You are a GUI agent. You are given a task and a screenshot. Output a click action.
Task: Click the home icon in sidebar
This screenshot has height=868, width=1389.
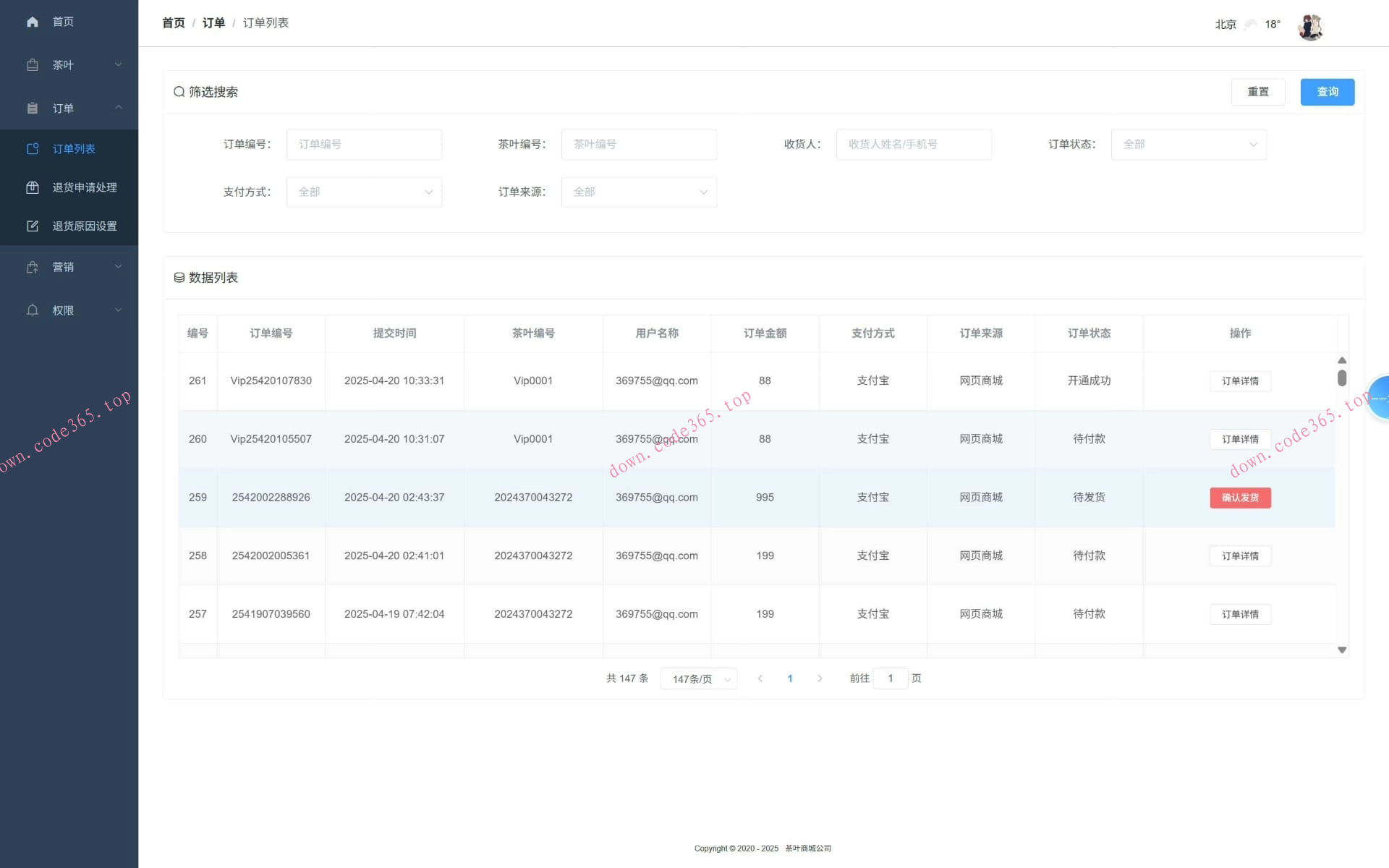(33, 22)
